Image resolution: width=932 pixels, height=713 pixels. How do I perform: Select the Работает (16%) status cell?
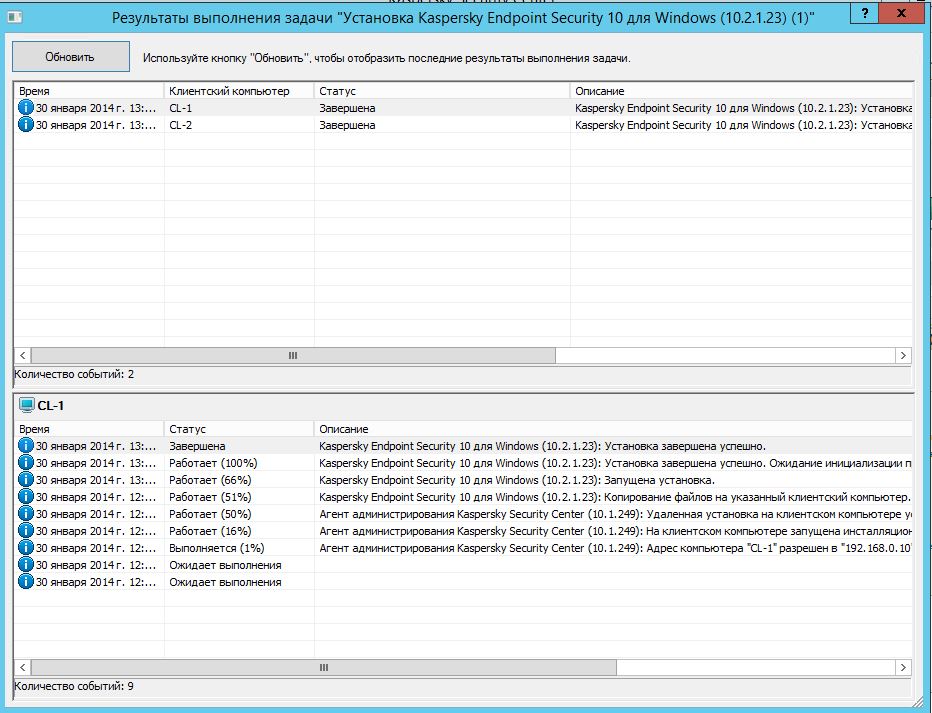tap(210, 531)
